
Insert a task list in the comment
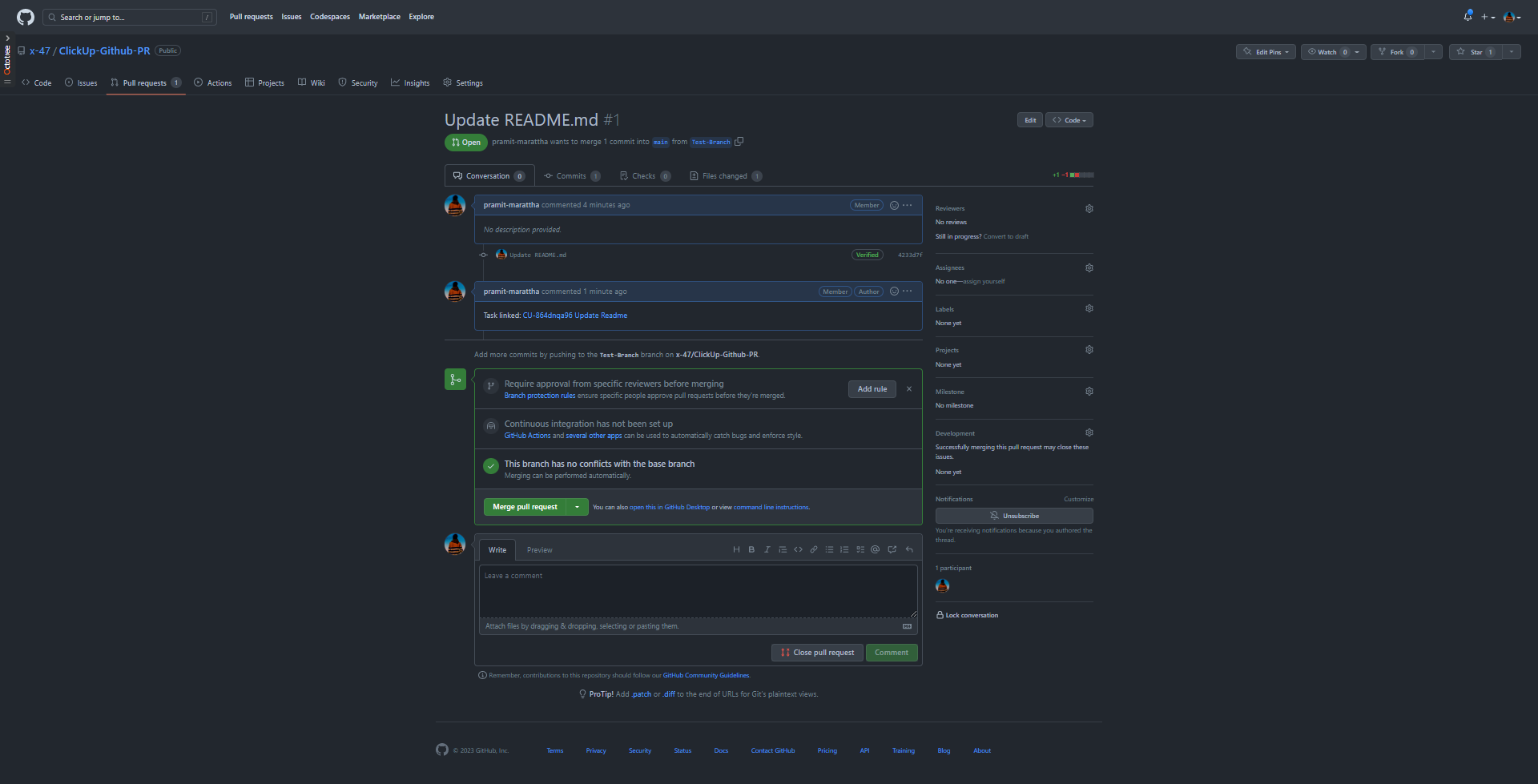click(860, 549)
